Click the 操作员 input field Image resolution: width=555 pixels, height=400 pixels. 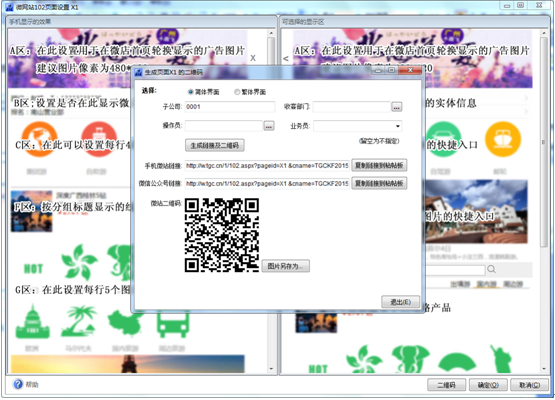click(224, 126)
